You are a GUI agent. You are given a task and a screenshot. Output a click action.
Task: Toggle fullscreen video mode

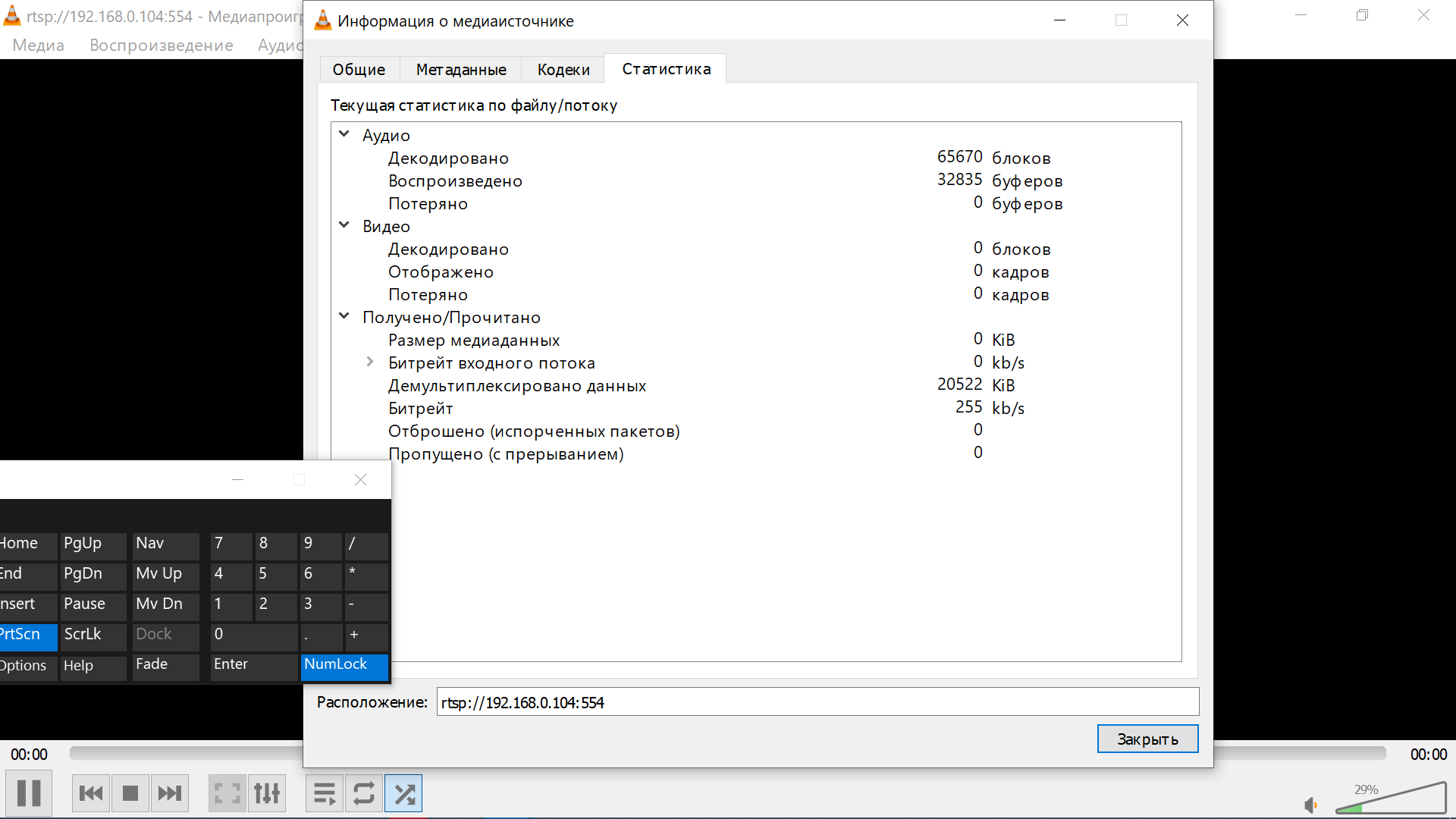click(x=227, y=793)
